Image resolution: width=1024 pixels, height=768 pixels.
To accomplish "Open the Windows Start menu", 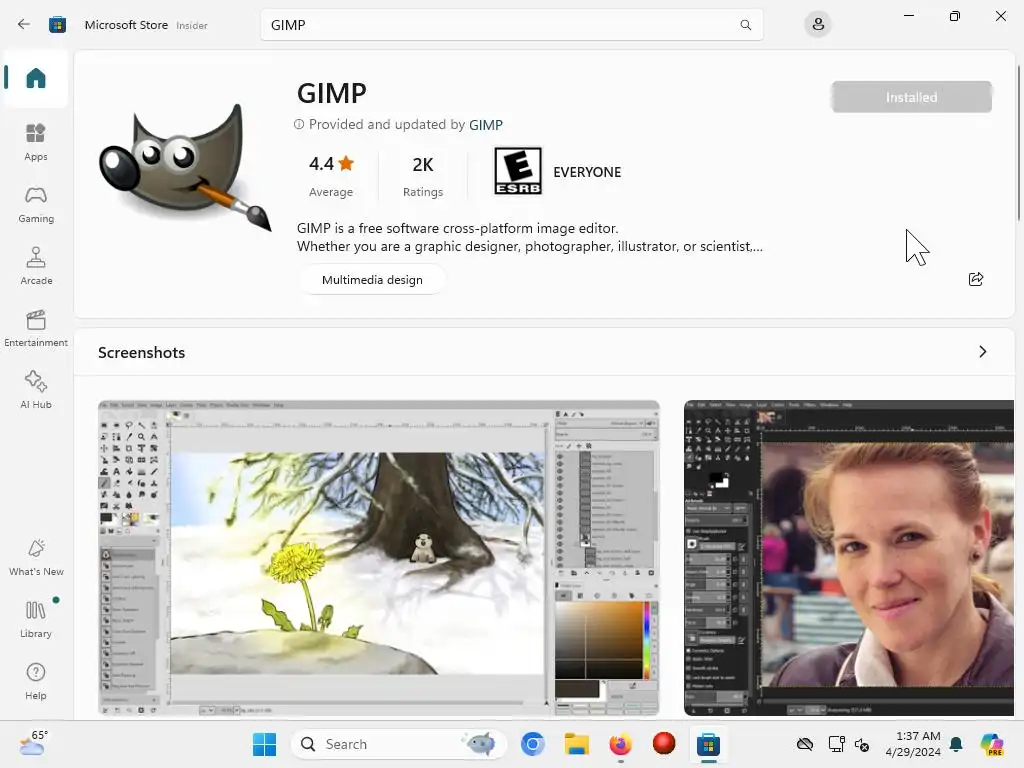I will coord(264,744).
